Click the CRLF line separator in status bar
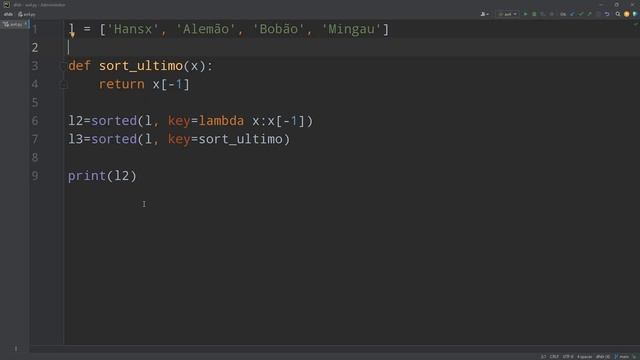 point(554,357)
